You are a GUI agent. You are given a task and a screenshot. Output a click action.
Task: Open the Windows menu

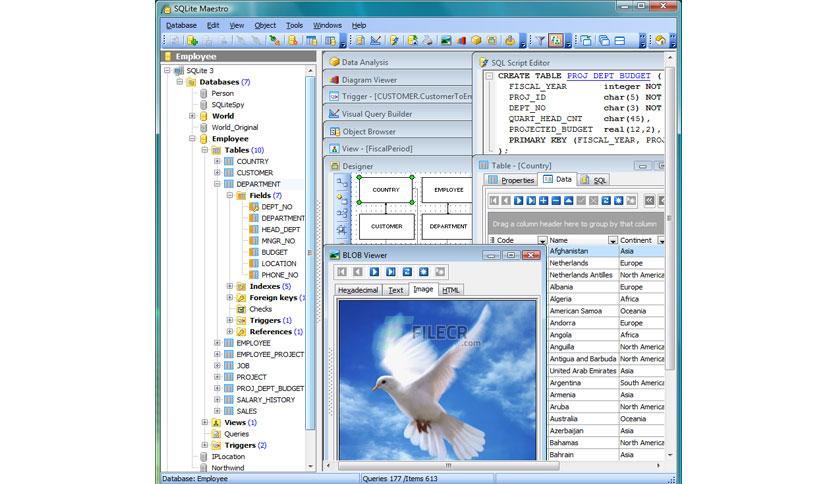(327, 25)
